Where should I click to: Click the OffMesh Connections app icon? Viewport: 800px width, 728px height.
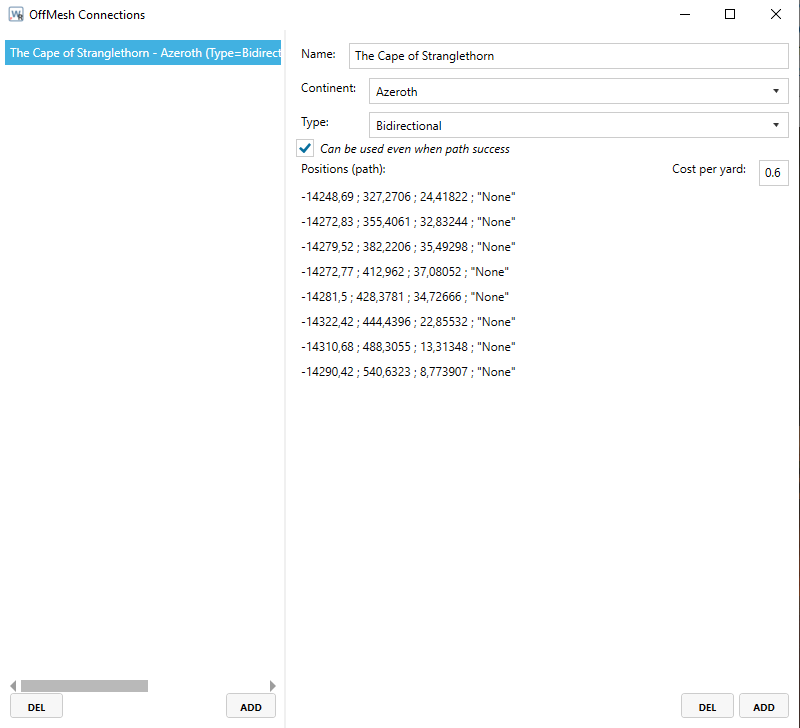point(16,15)
